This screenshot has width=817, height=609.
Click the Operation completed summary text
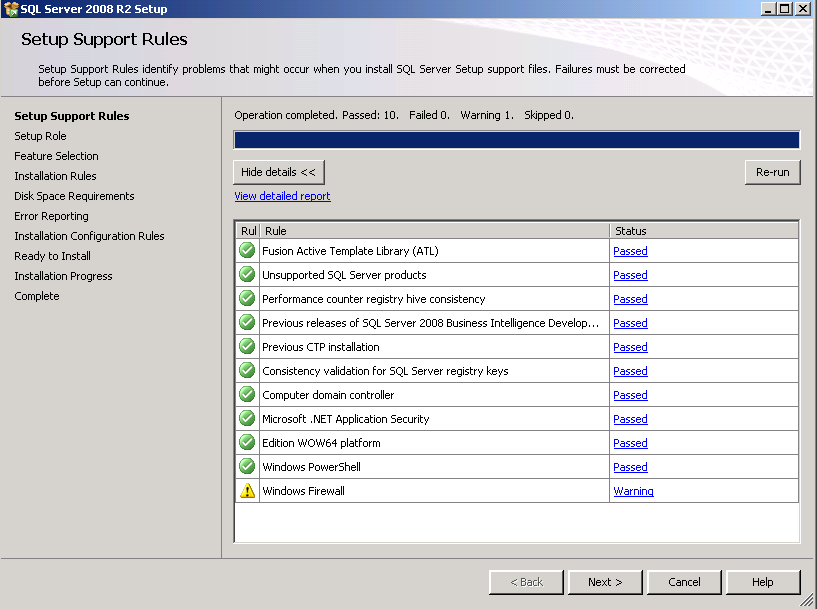(404, 115)
